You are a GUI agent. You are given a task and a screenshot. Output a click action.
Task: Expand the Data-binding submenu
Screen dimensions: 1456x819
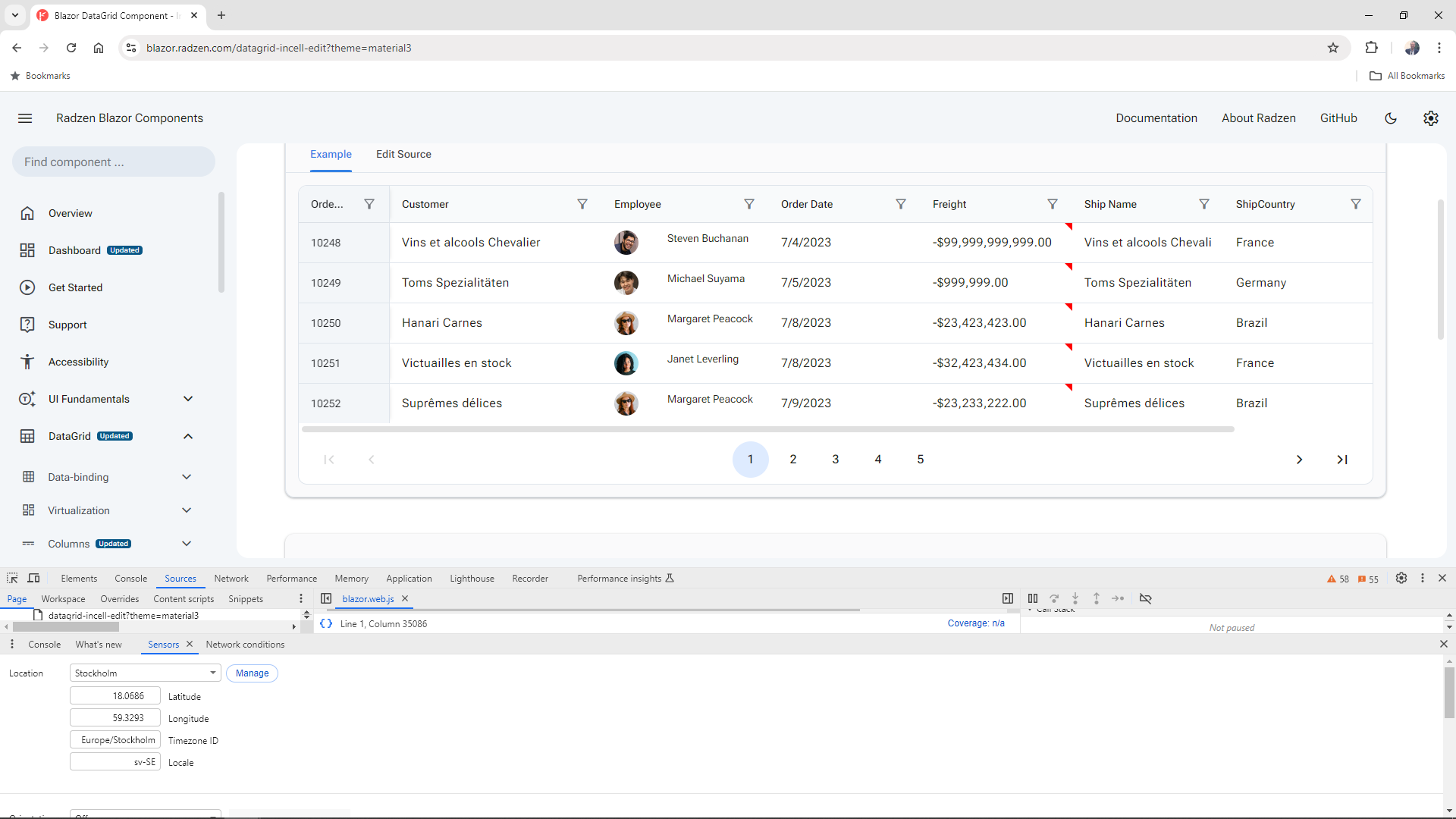pyautogui.click(x=187, y=477)
